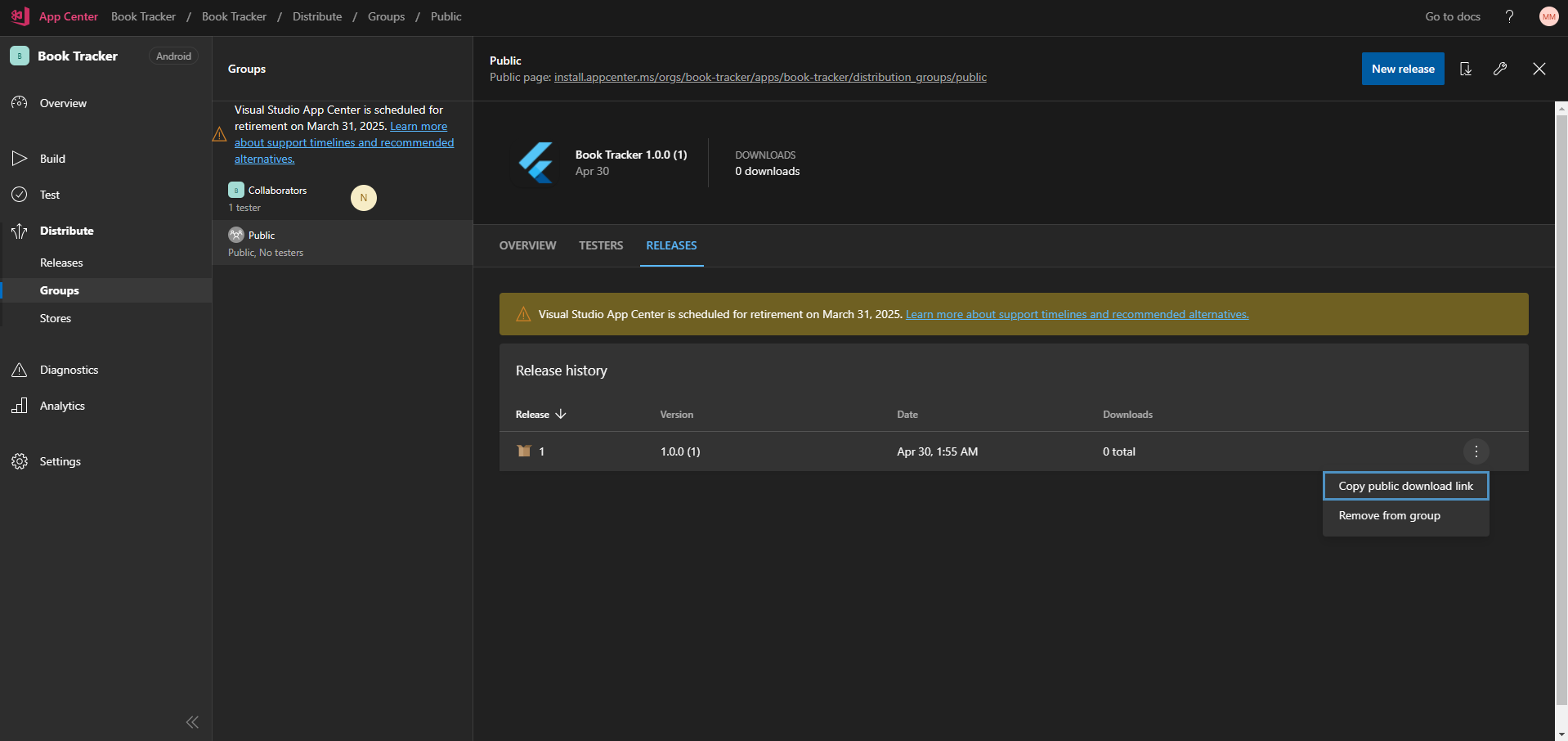Click the Diagnostics warning icon in sidebar

[20, 370]
